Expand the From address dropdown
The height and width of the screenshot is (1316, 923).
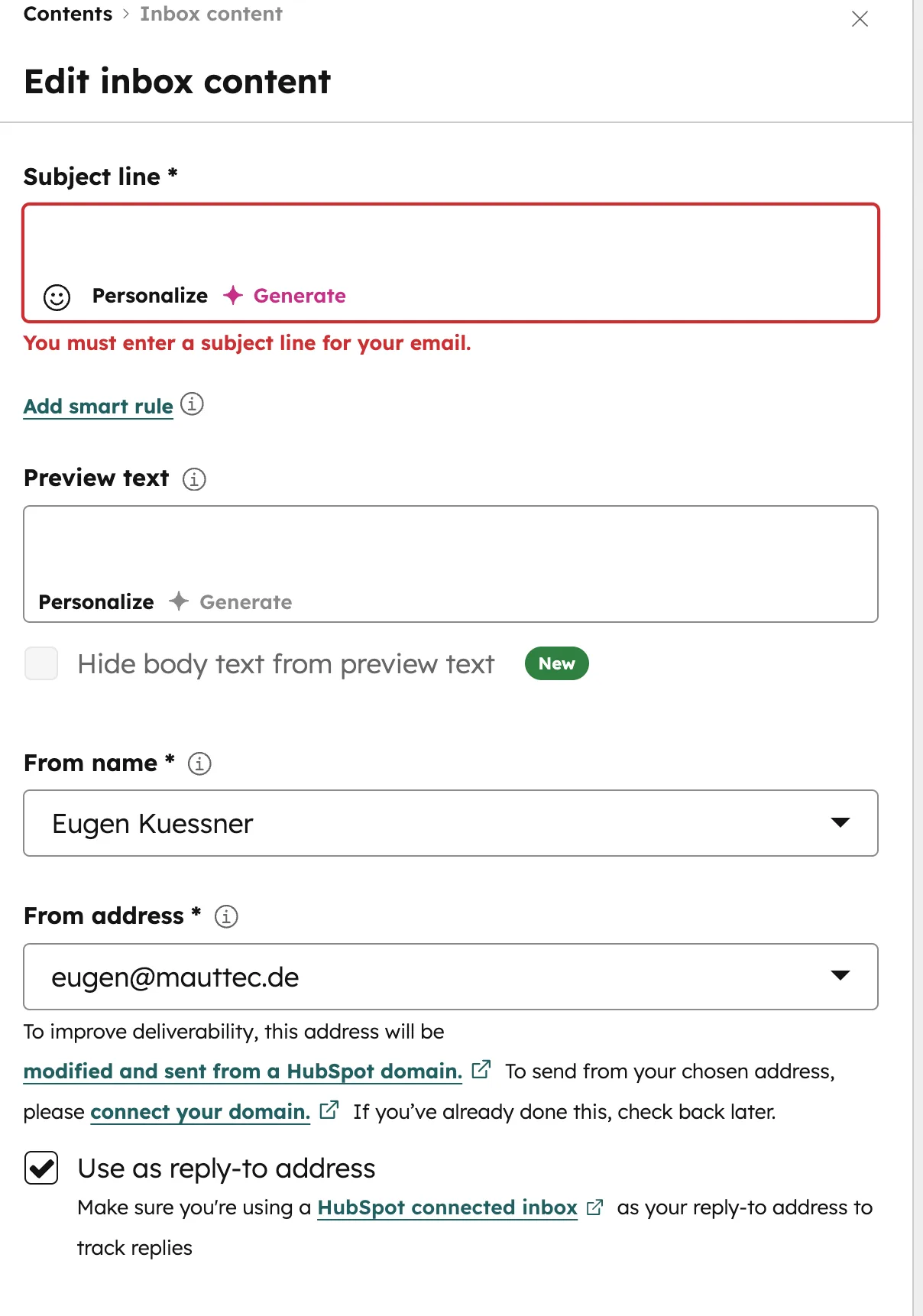840,976
